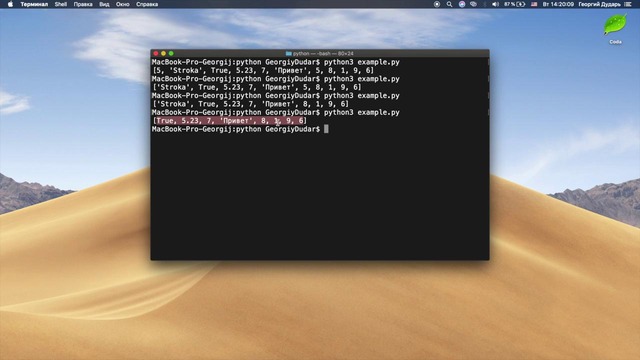
Task: Open the Вид menu
Action: click(104, 4)
